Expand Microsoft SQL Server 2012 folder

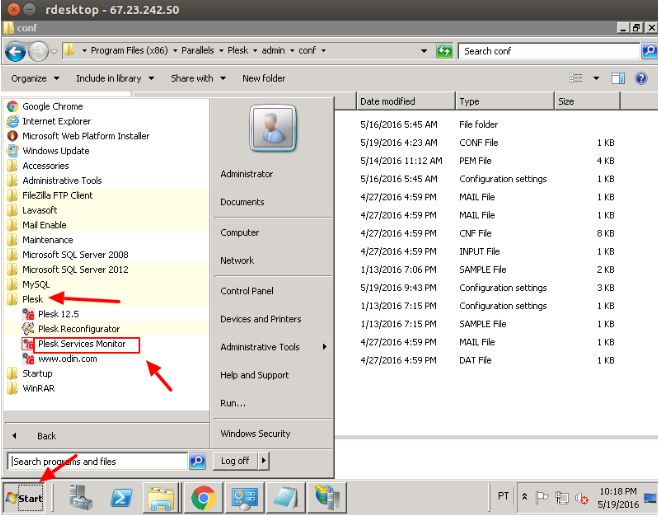[x=68, y=269]
